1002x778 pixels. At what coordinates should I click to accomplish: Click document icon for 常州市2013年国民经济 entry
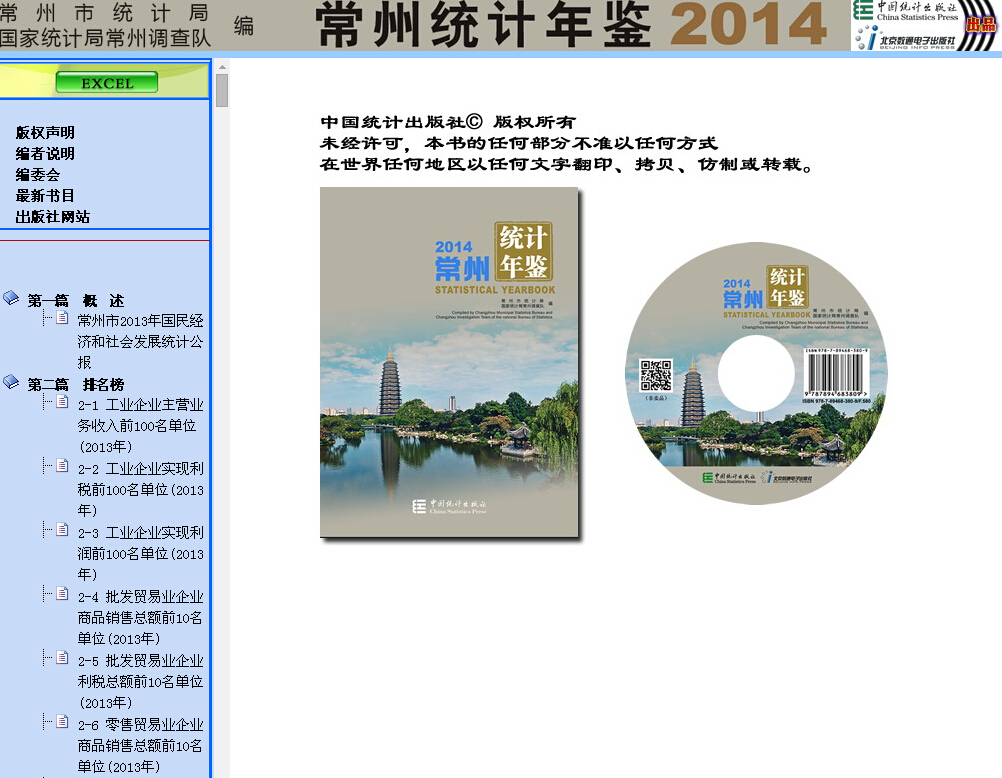click(62, 318)
